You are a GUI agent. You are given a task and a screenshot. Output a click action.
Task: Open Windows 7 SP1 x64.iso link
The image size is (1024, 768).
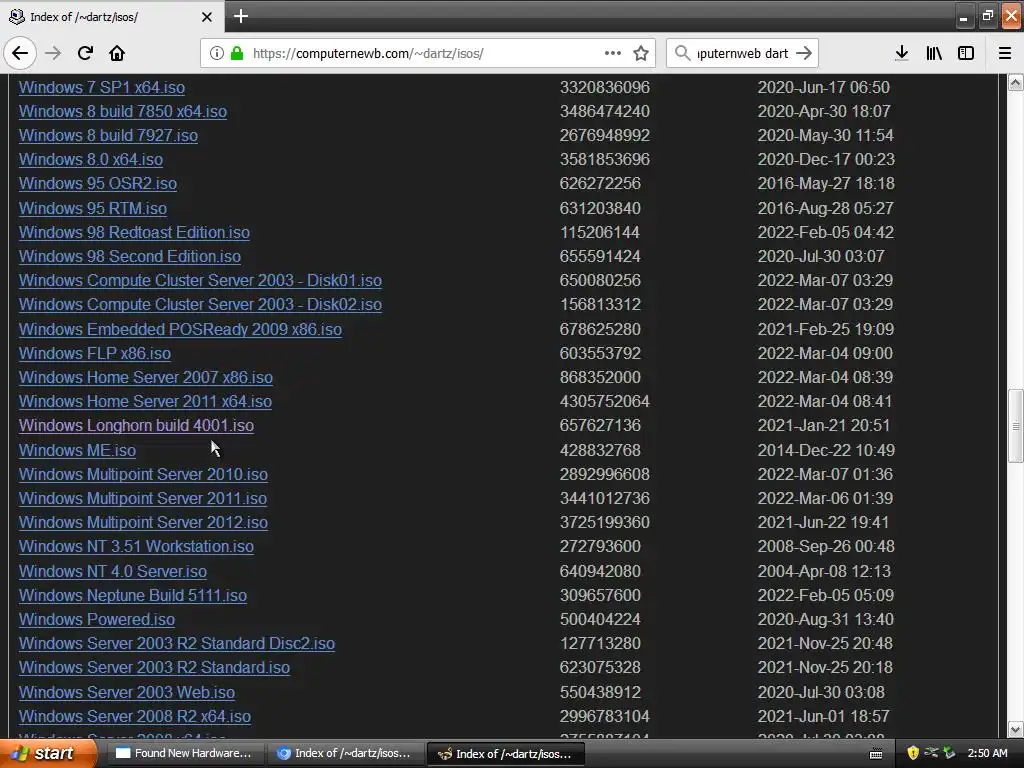click(102, 87)
